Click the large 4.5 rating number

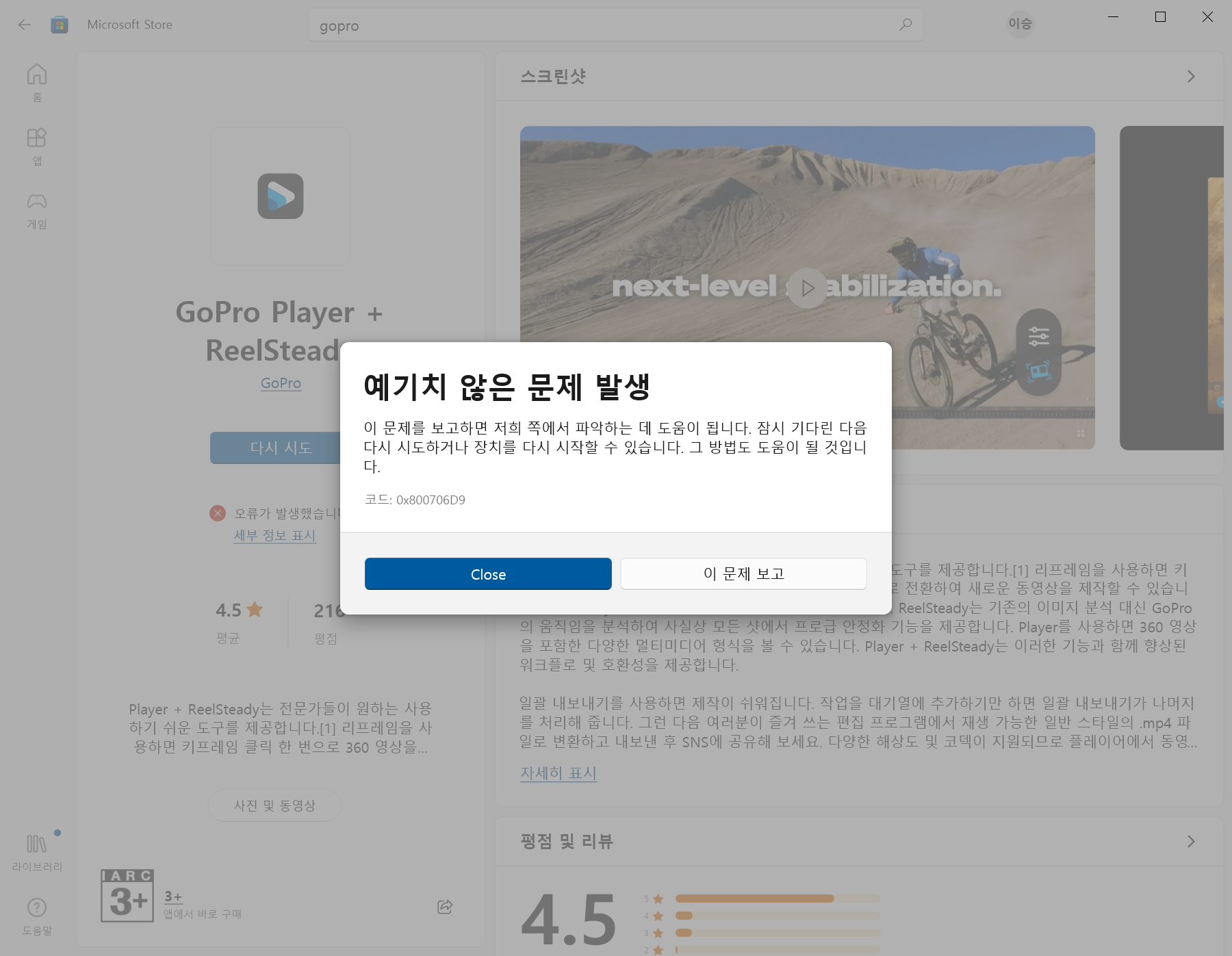pos(568,919)
